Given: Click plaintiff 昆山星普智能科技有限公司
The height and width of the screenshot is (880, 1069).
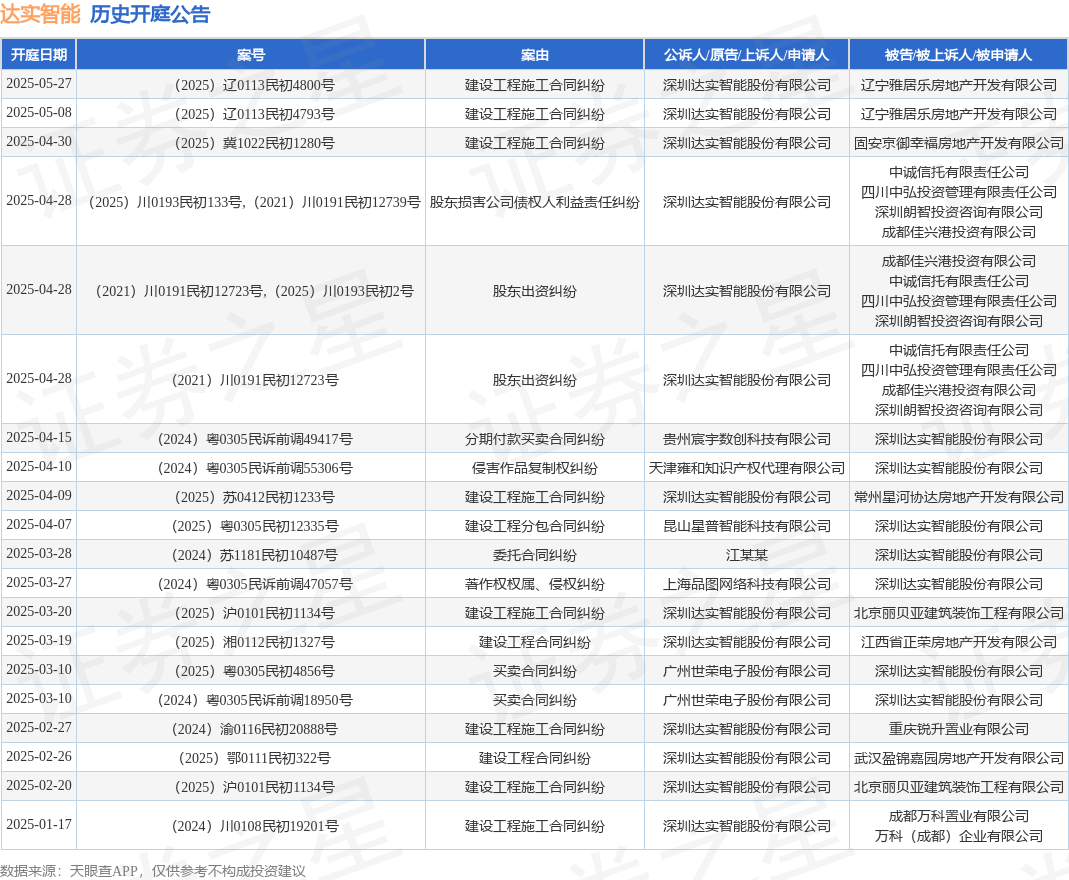Looking at the screenshot, I should point(747,526).
